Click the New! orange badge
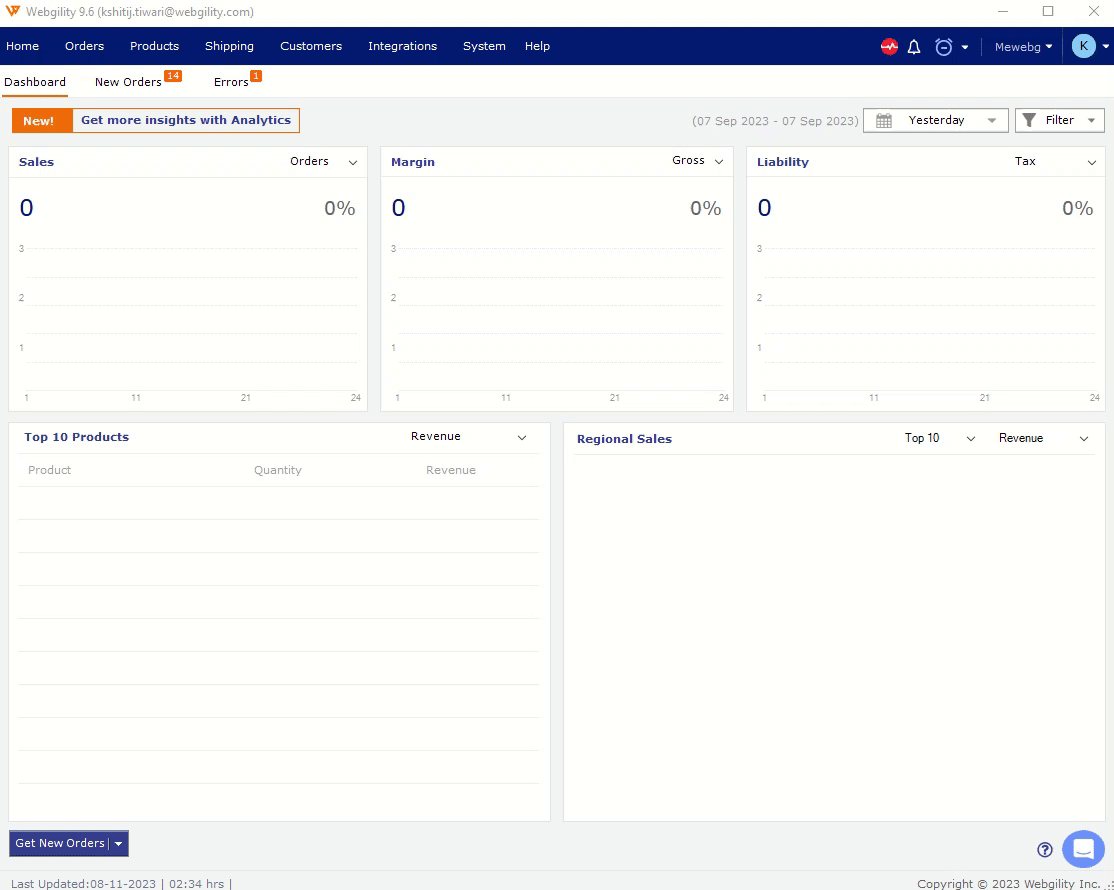1114x890 pixels. [x=42, y=121]
